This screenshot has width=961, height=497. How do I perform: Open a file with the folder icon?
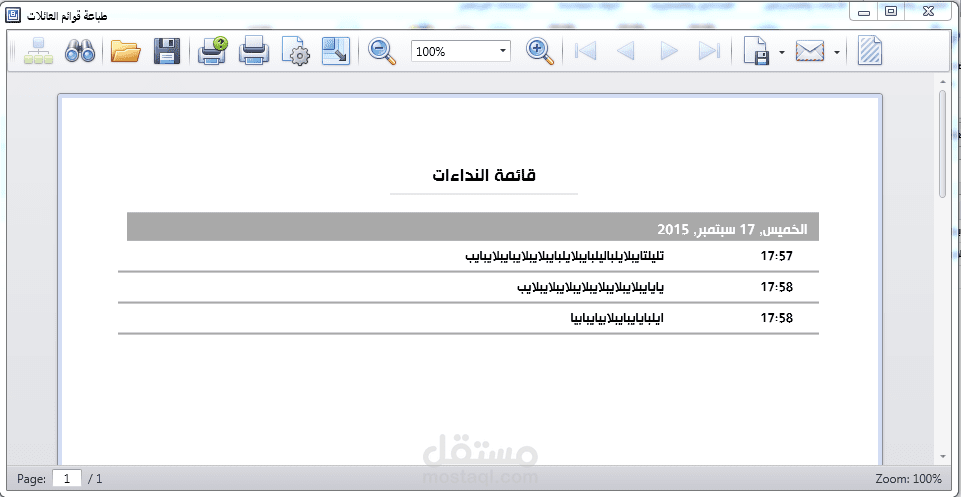click(126, 51)
